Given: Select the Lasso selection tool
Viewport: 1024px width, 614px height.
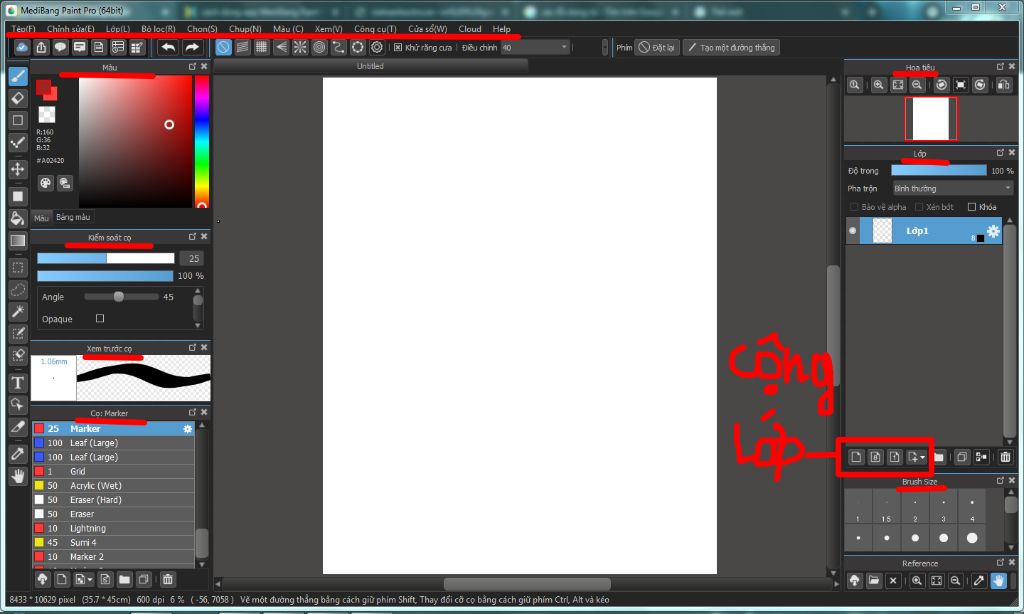Looking at the screenshot, I should click(x=18, y=289).
